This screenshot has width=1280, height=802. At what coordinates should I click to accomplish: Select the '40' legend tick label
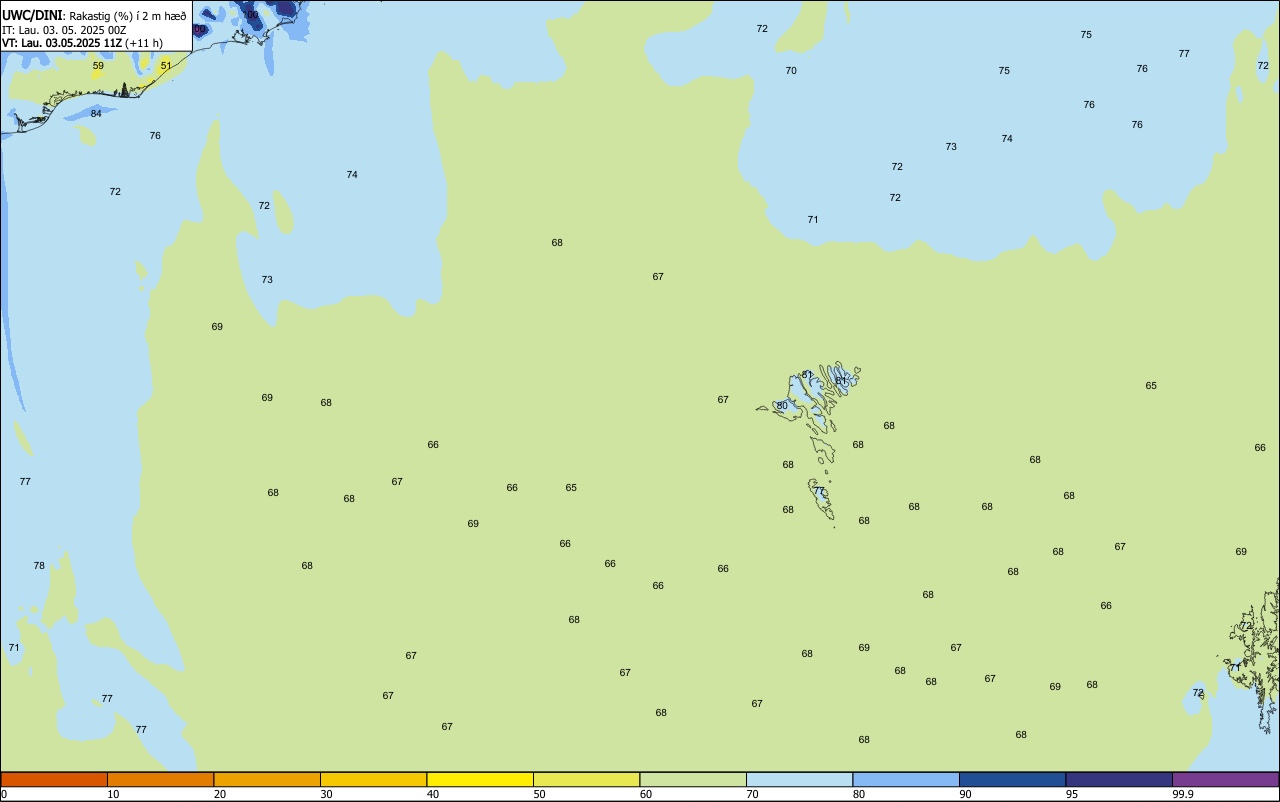(x=433, y=794)
